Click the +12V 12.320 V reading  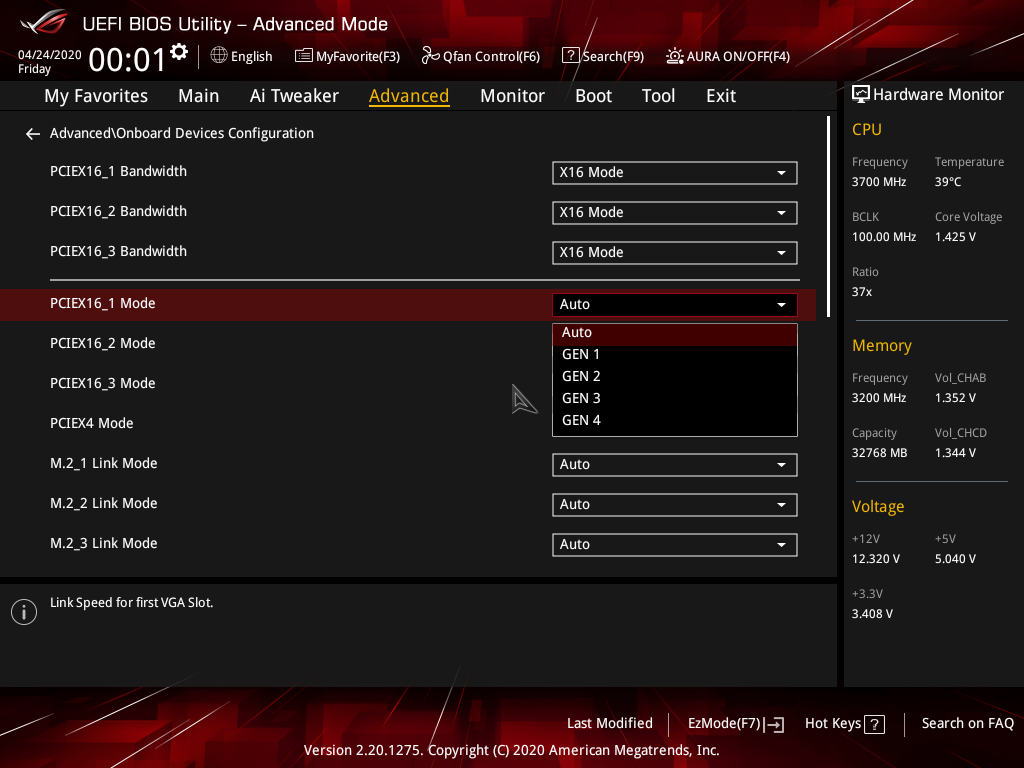pos(875,559)
